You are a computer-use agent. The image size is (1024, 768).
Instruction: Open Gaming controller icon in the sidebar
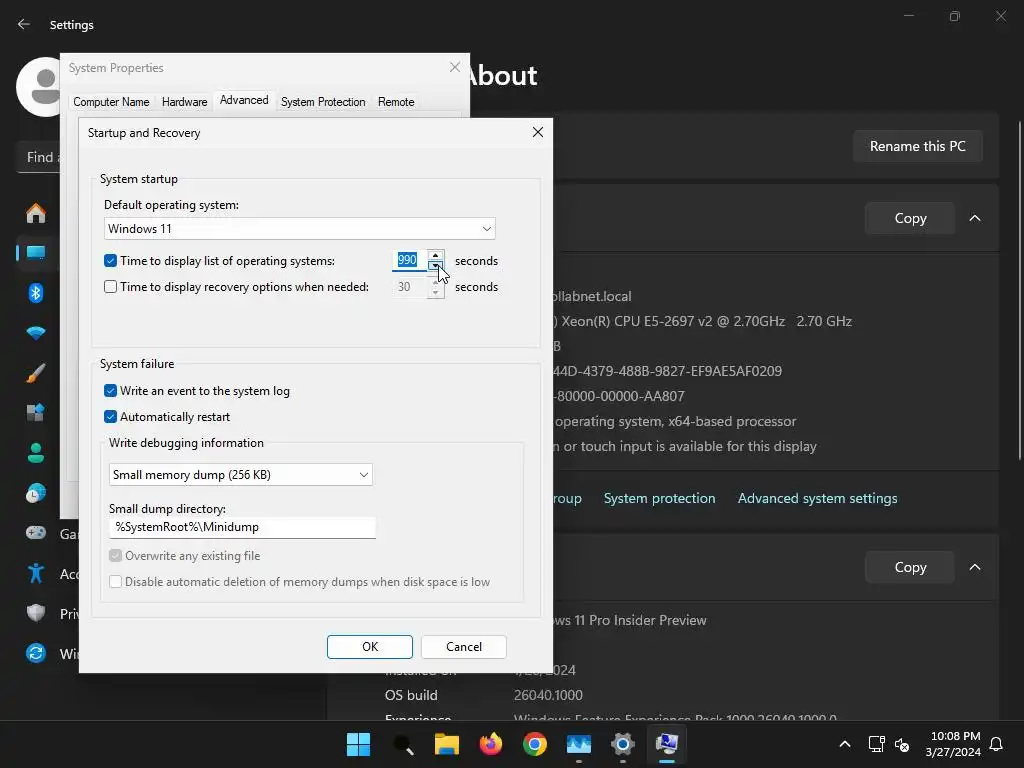[x=36, y=533]
